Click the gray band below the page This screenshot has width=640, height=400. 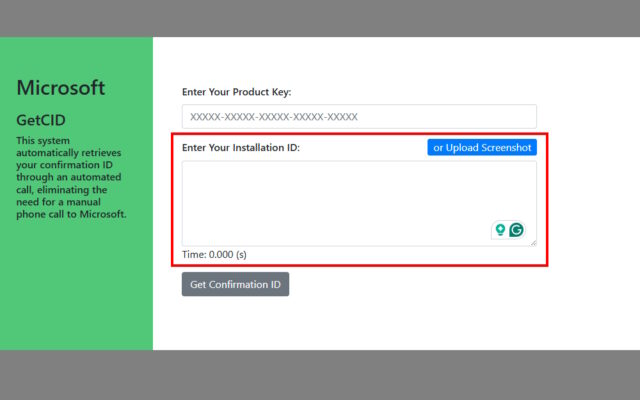point(320,376)
